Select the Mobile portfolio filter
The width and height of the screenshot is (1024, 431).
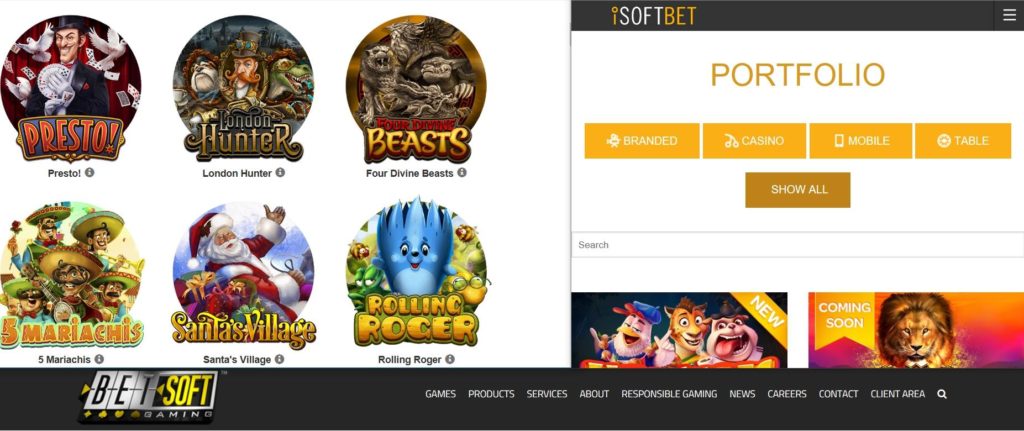(861, 140)
